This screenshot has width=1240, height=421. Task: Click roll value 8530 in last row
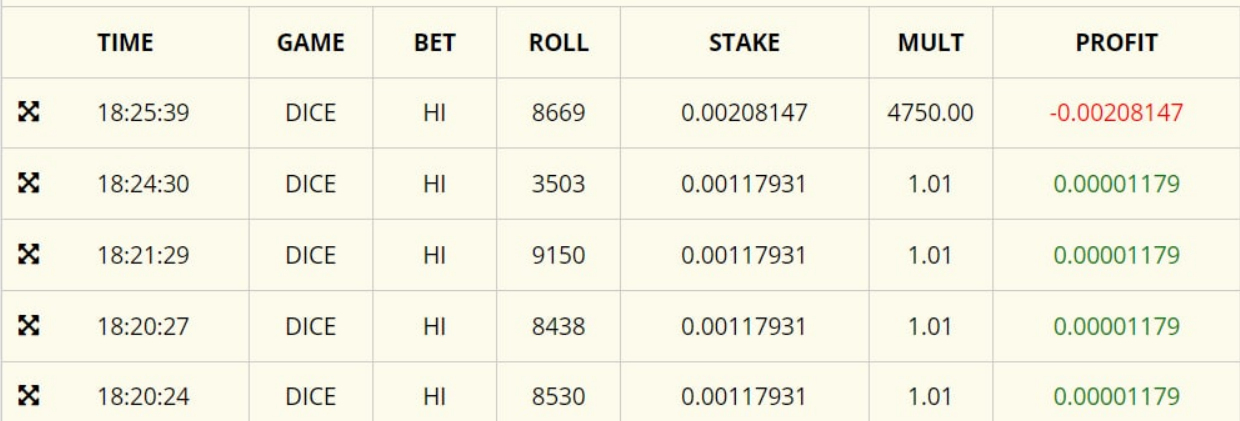coord(558,397)
